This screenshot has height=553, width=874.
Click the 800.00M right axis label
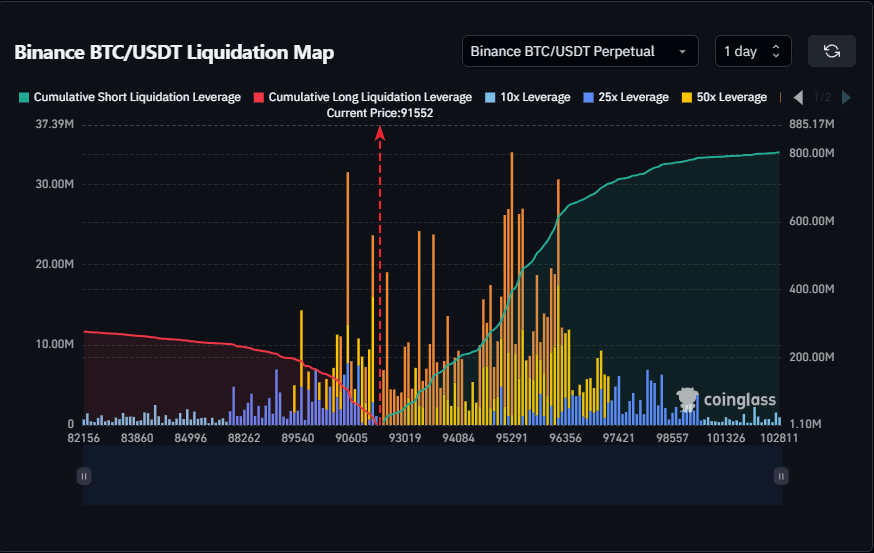pos(812,153)
